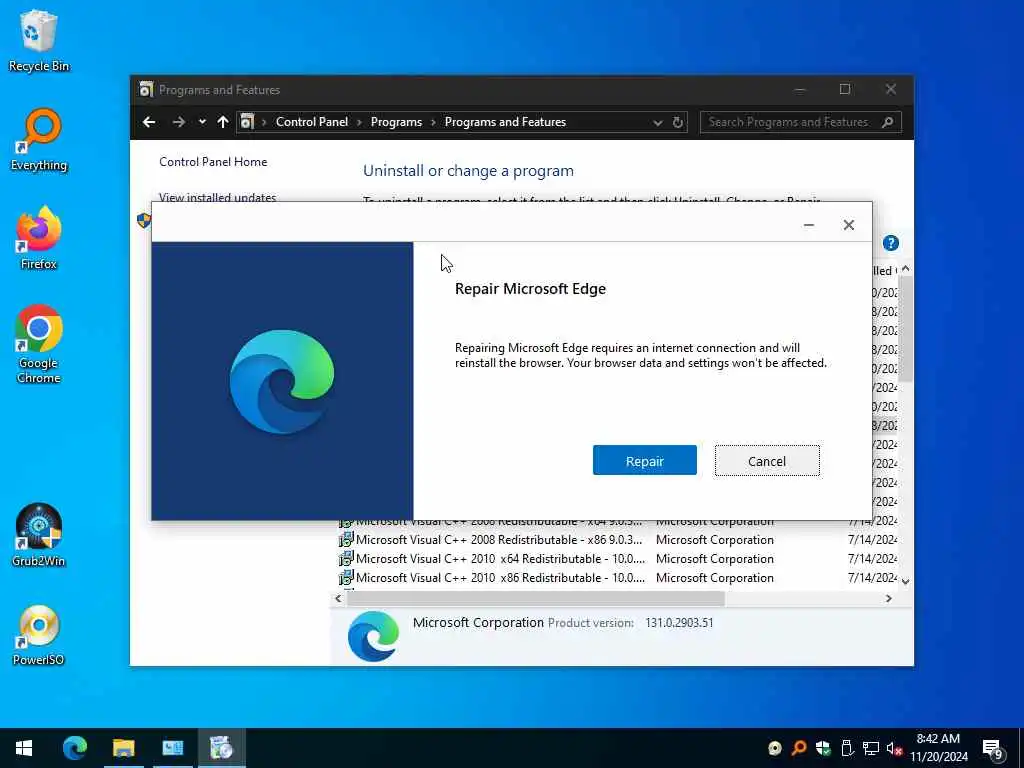Refresh the Programs and Features list

678,122
